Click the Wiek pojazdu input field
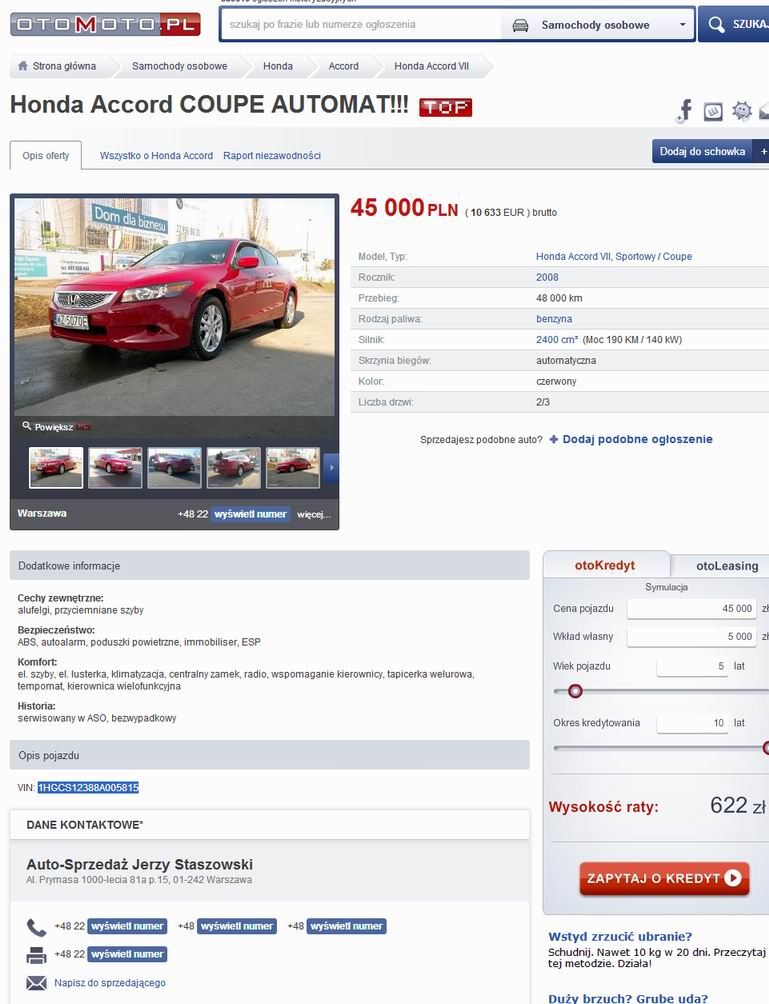The image size is (769, 1004). [x=692, y=666]
